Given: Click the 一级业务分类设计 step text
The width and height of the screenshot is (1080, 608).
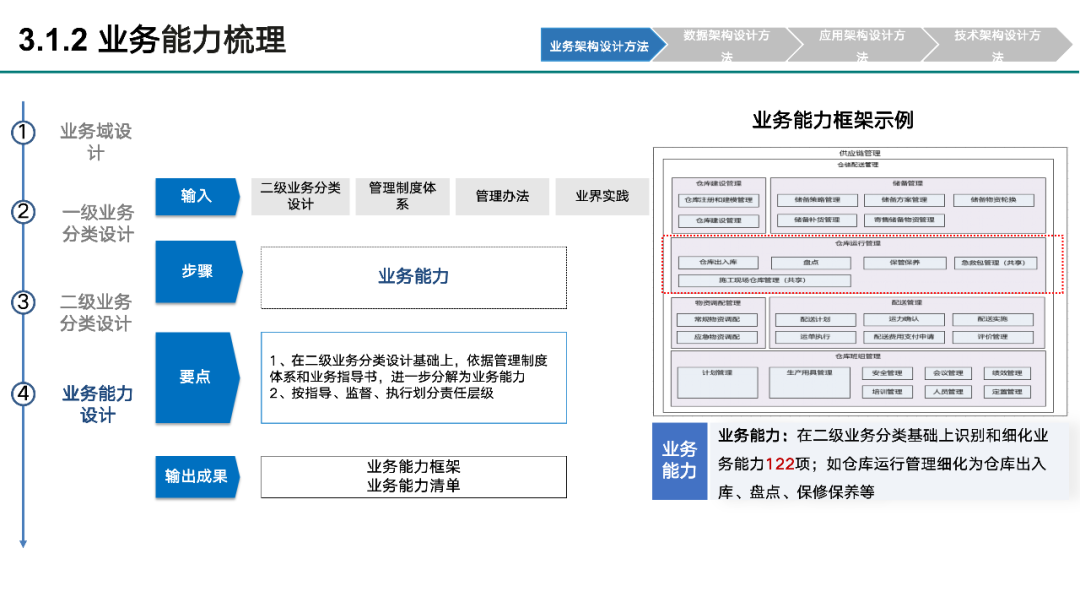Looking at the screenshot, I should (x=98, y=223).
